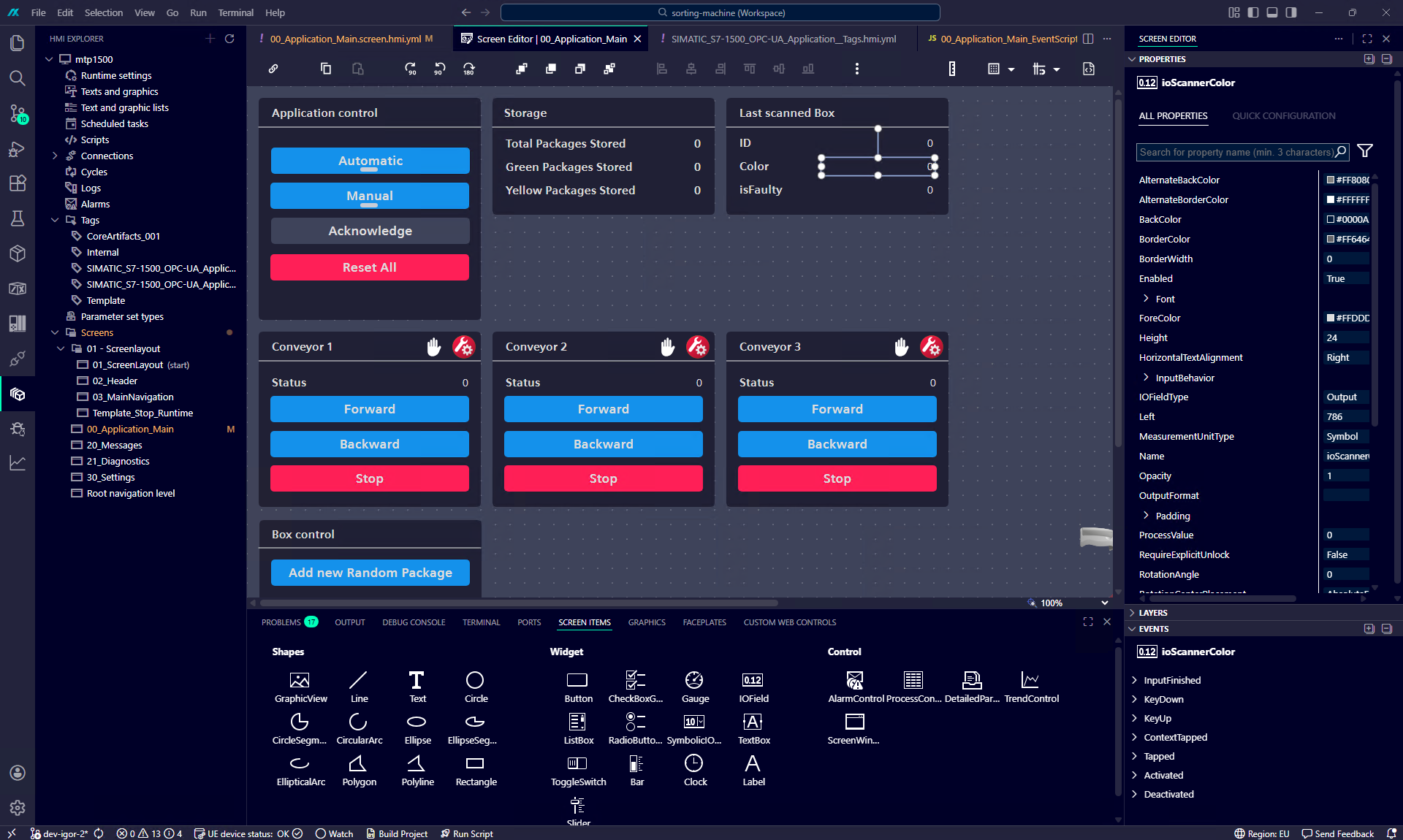Open the Terminal menu

pos(235,12)
